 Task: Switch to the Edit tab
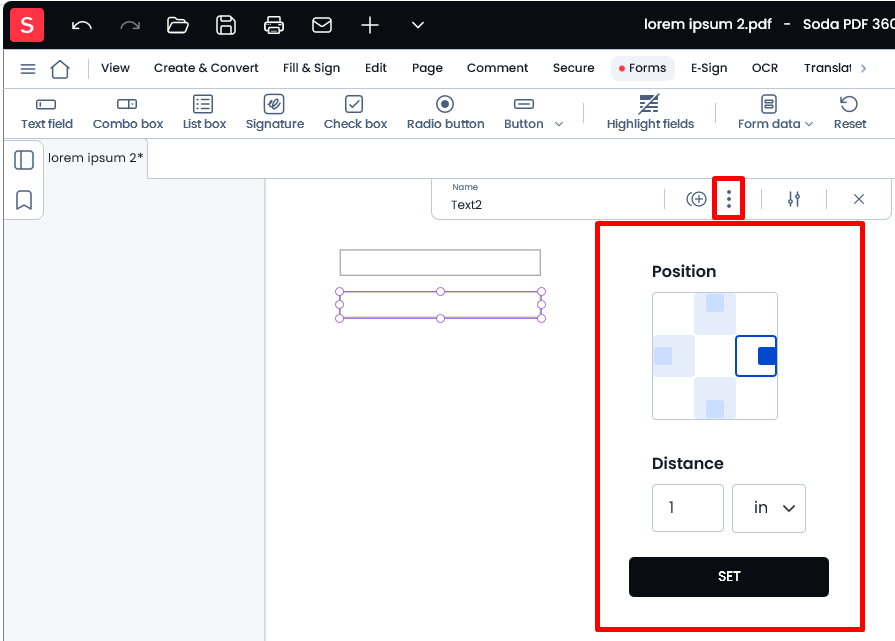coord(376,68)
